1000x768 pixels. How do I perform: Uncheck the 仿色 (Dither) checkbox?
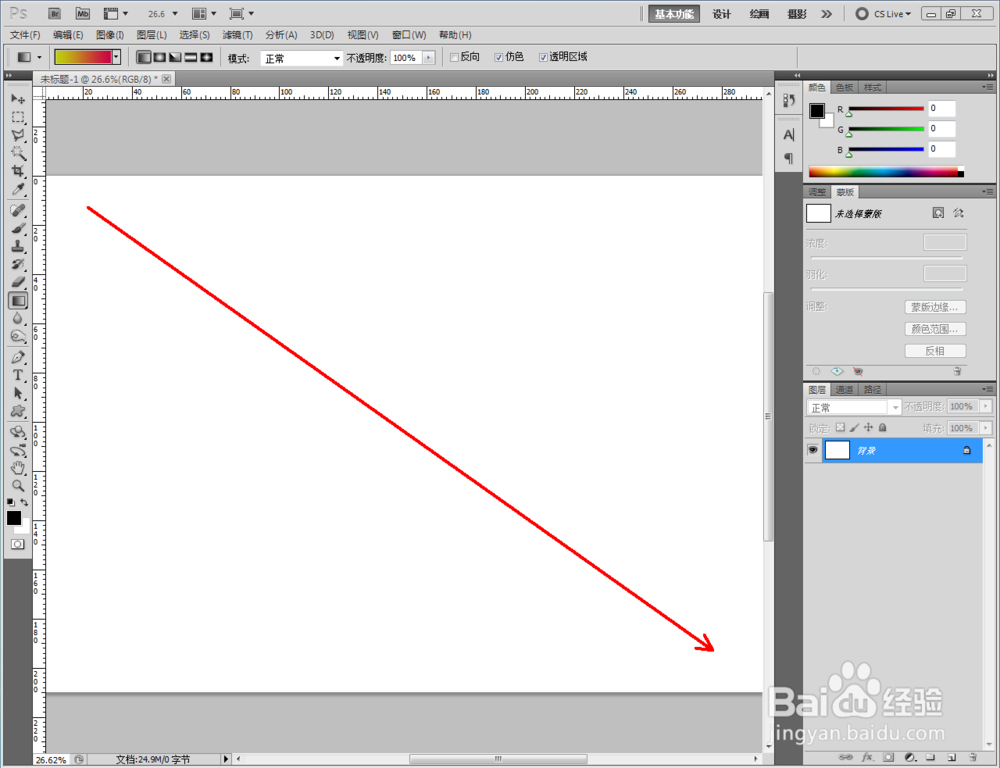pyautogui.click(x=499, y=57)
